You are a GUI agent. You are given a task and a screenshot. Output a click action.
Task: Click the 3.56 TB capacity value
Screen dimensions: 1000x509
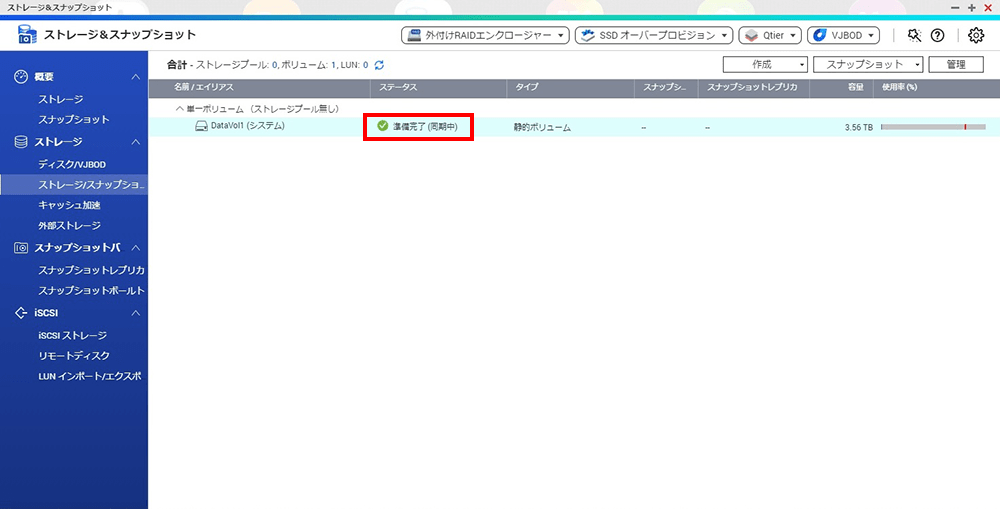(x=858, y=128)
